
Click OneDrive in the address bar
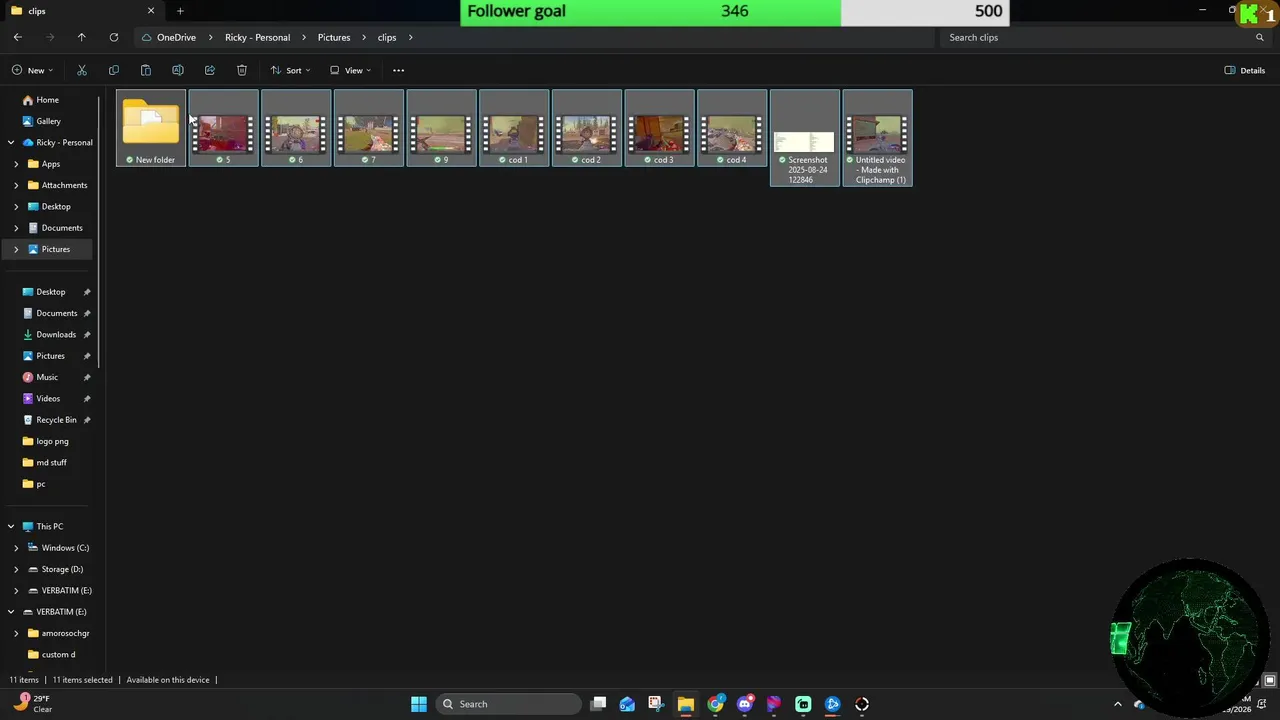pyautogui.click(x=176, y=37)
